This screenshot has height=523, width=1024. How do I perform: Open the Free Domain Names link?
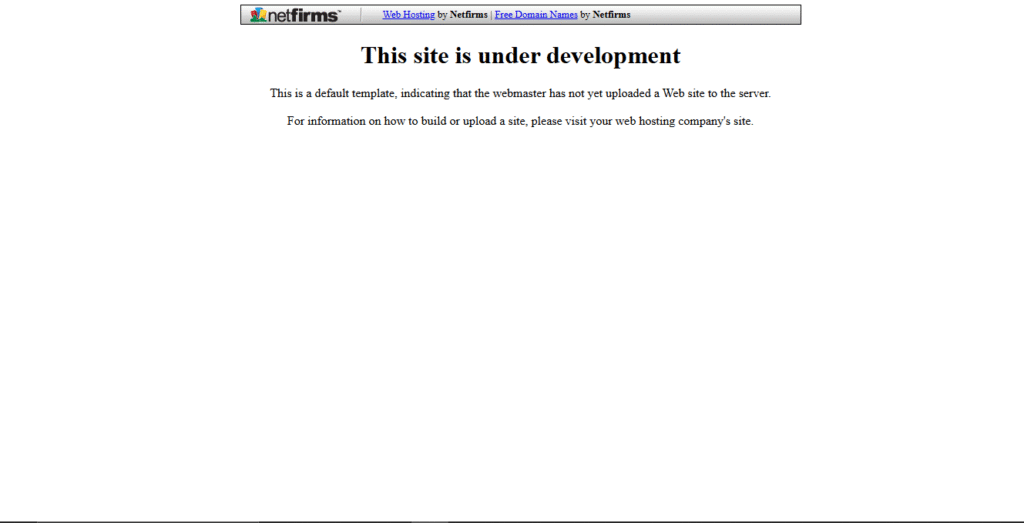point(536,15)
